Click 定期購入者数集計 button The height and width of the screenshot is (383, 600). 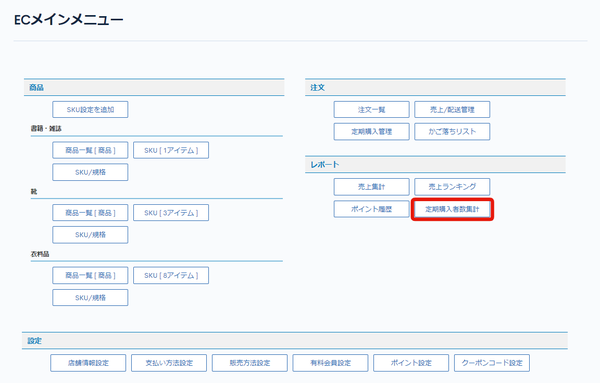[x=452, y=209]
